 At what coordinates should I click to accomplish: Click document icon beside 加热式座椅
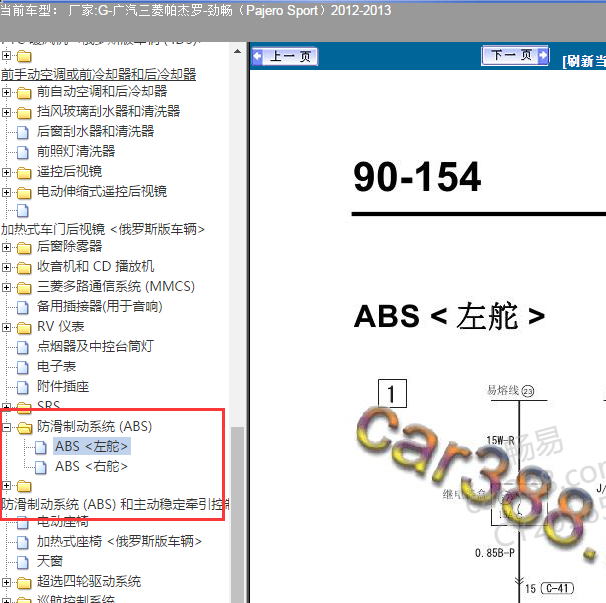[23, 543]
